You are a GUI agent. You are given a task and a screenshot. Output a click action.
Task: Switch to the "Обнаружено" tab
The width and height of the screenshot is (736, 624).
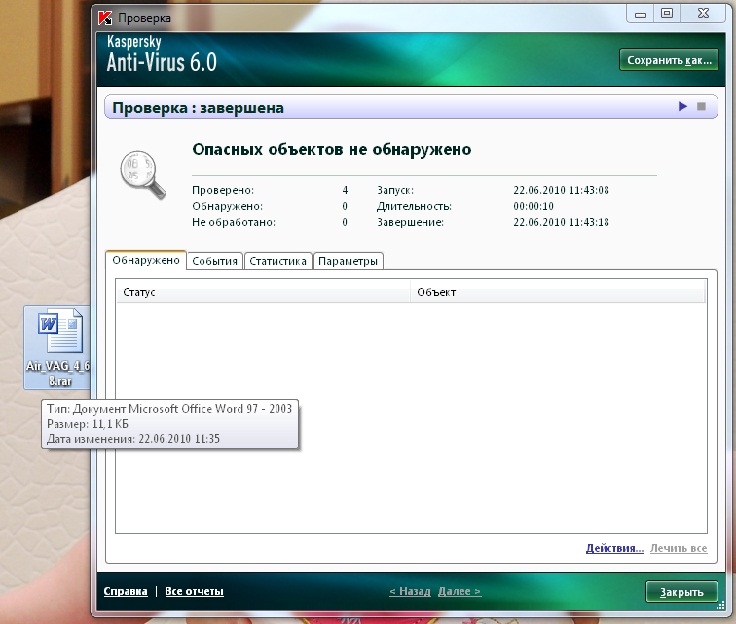pyautogui.click(x=146, y=260)
